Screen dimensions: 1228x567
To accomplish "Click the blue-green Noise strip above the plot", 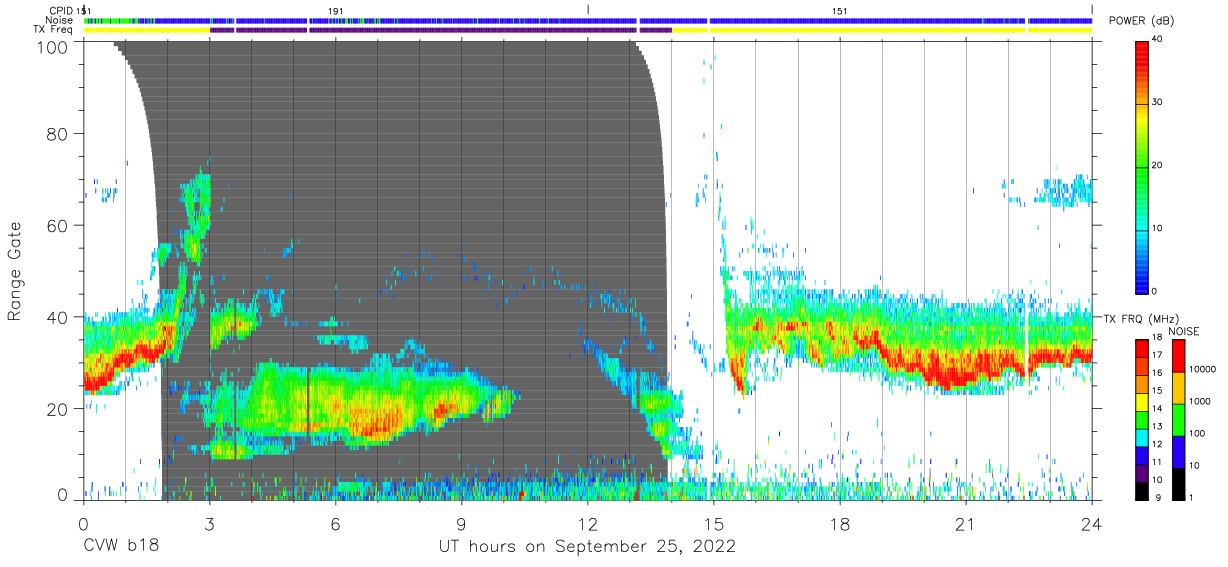I will tap(588, 20).
